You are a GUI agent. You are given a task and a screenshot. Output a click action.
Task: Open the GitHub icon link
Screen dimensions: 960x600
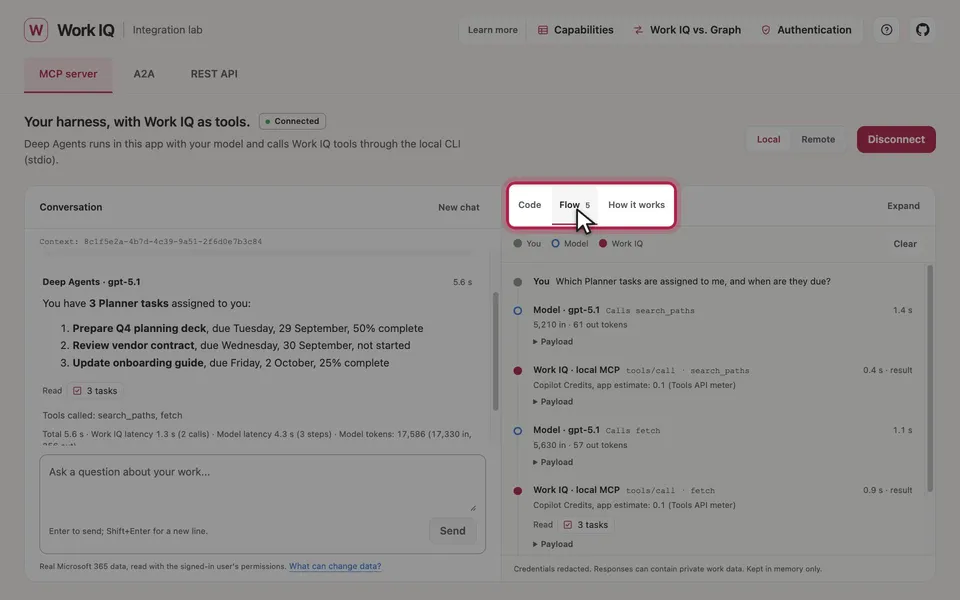tap(922, 30)
